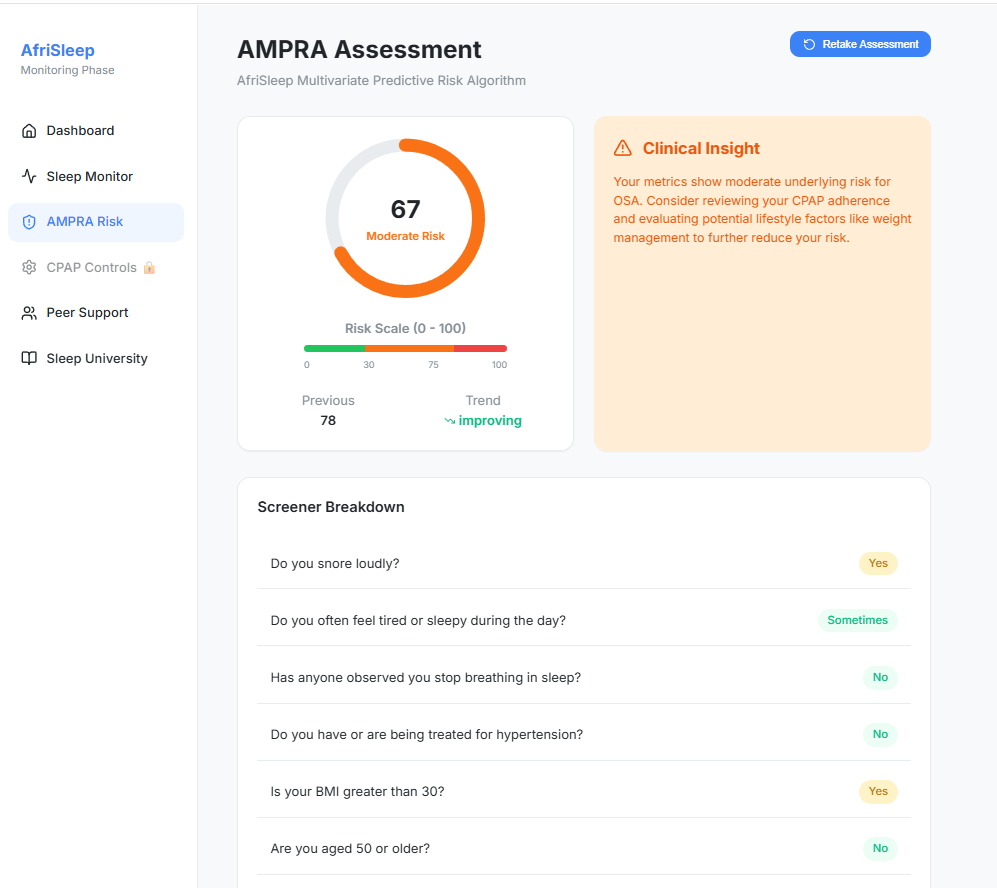Click 'Are you aged 50 or older?'
Image resolution: width=997 pixels, height=888 pixels.
tap(350, 849)
